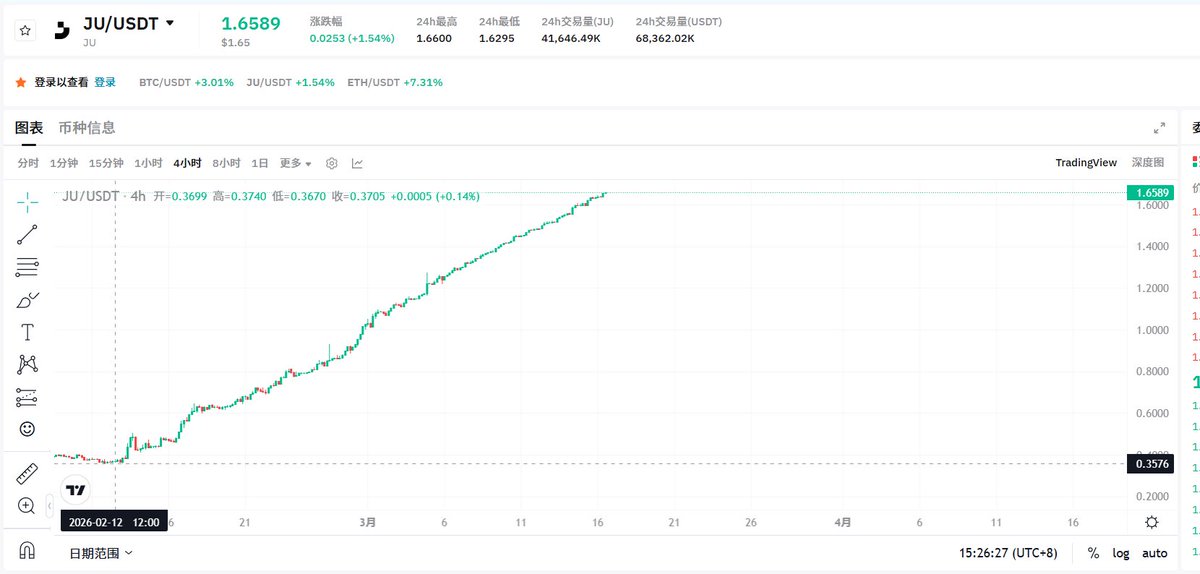Toggle logarithmic scale with log button
1200x574 pixels.
pyautogui.click(x=1121, y=553)
